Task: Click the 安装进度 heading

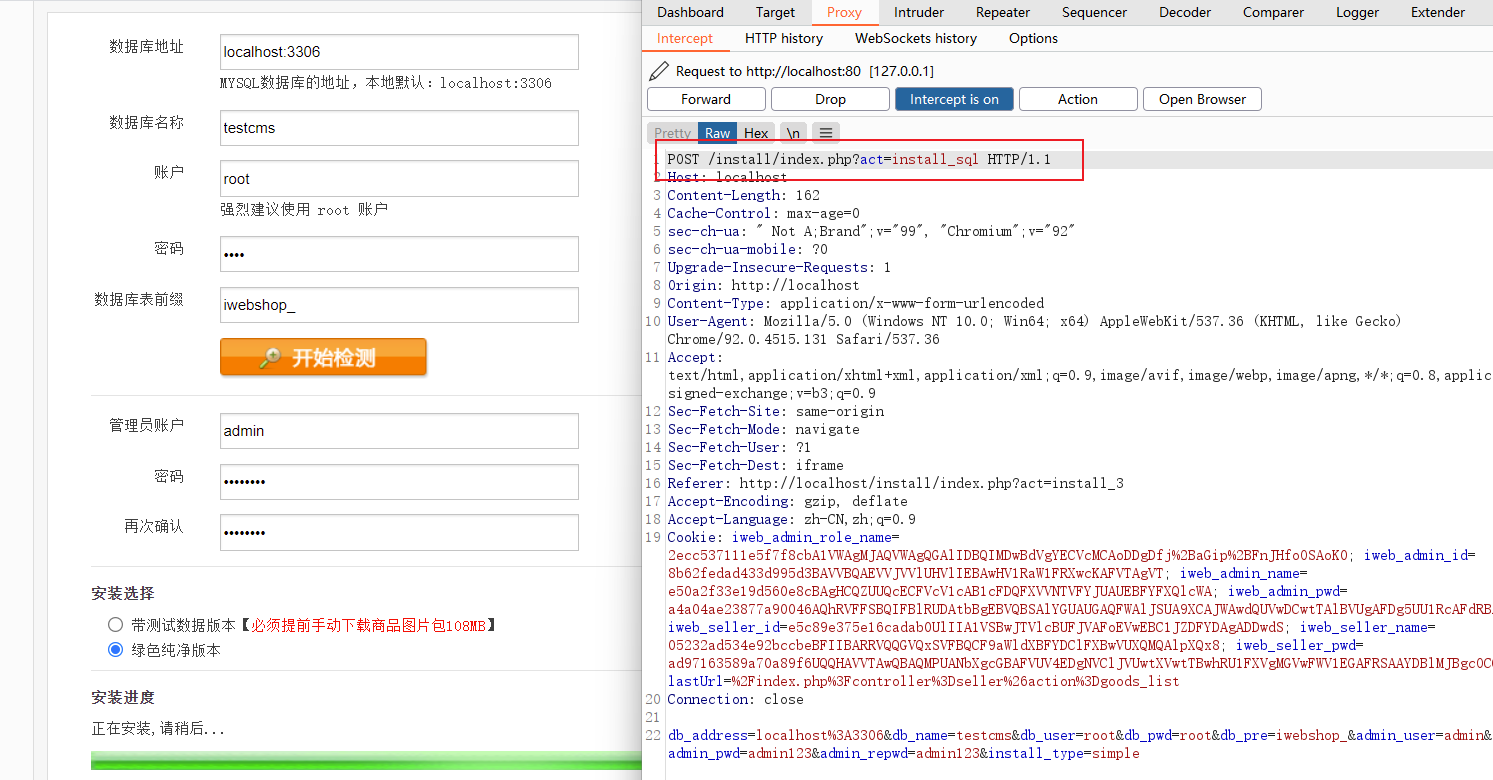Action: tap(123, 697)
